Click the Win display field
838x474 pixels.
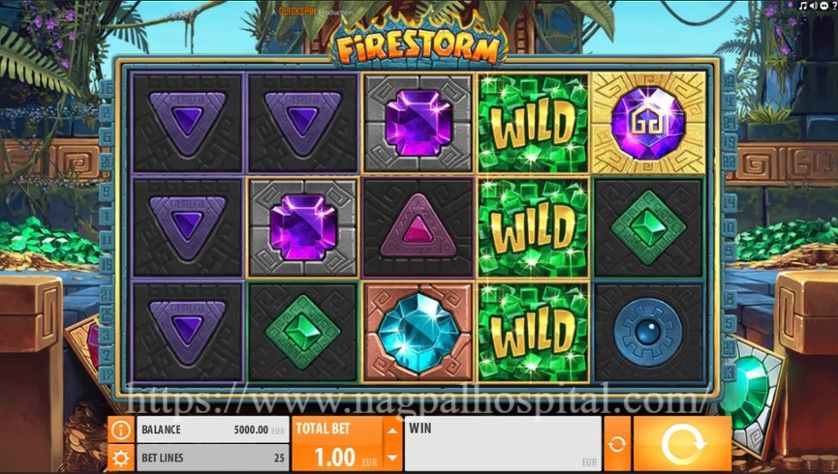502,443
